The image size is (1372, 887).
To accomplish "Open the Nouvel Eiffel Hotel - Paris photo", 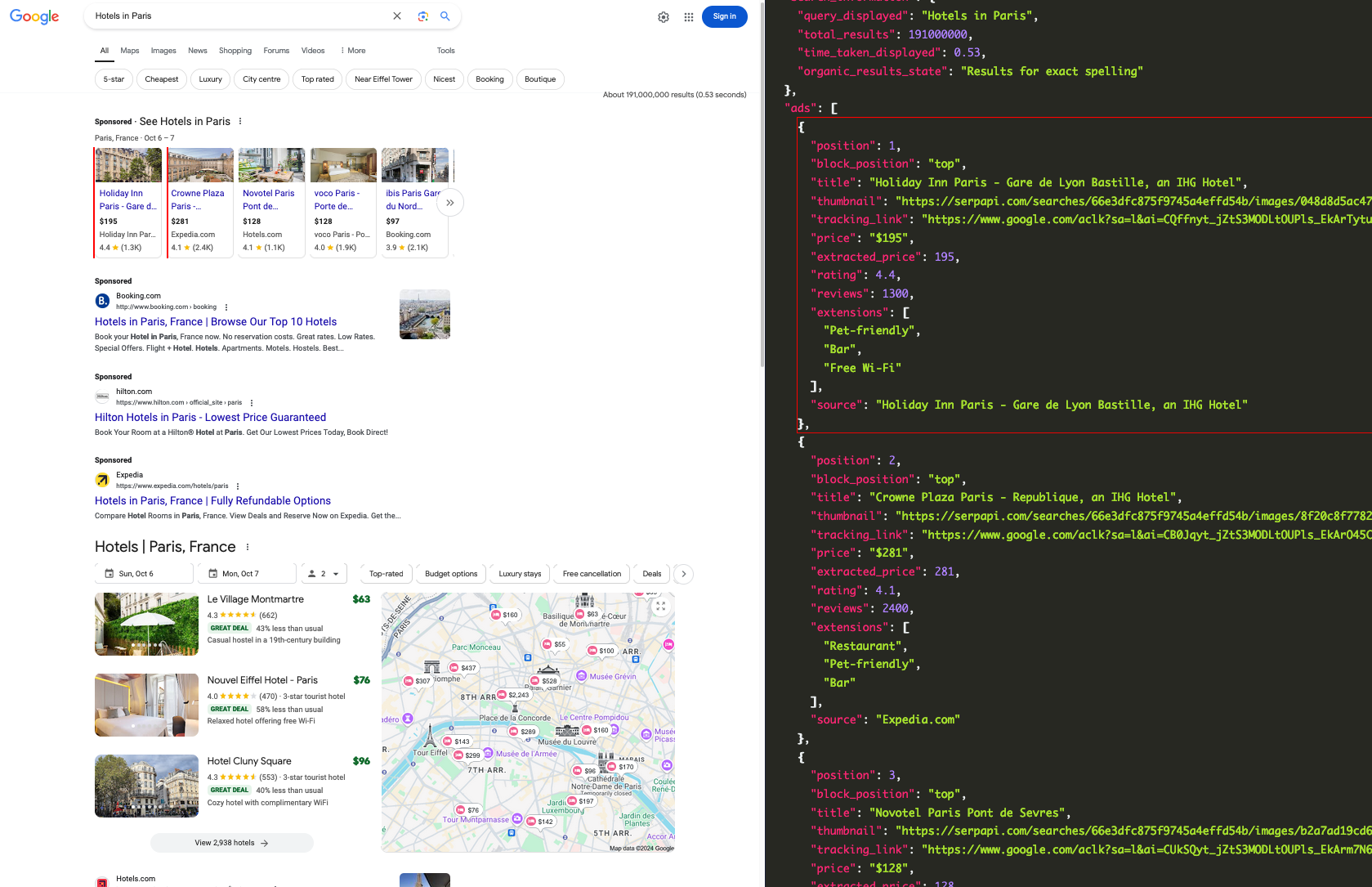I will [146, 706].
